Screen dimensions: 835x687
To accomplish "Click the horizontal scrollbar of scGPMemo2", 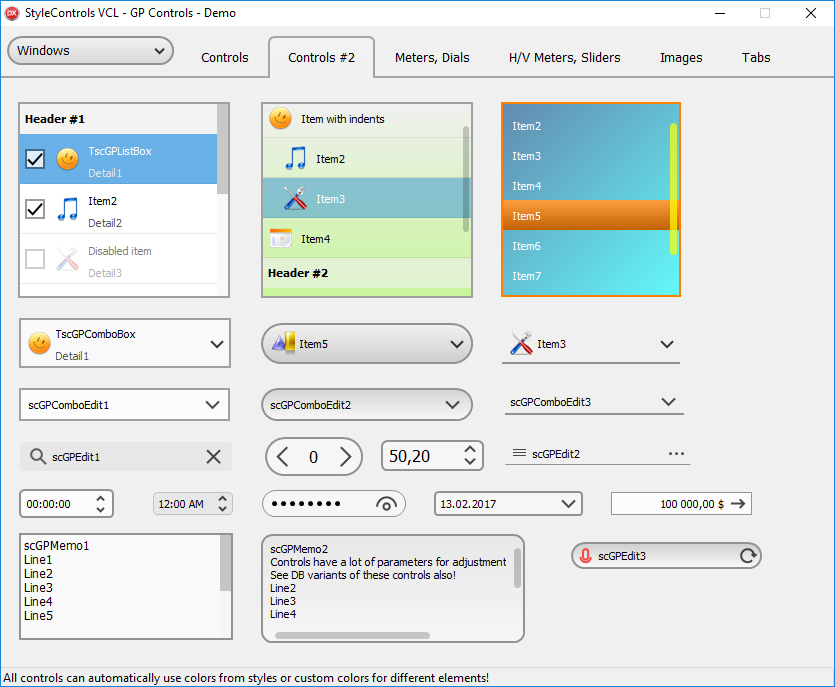I will 352,635.
